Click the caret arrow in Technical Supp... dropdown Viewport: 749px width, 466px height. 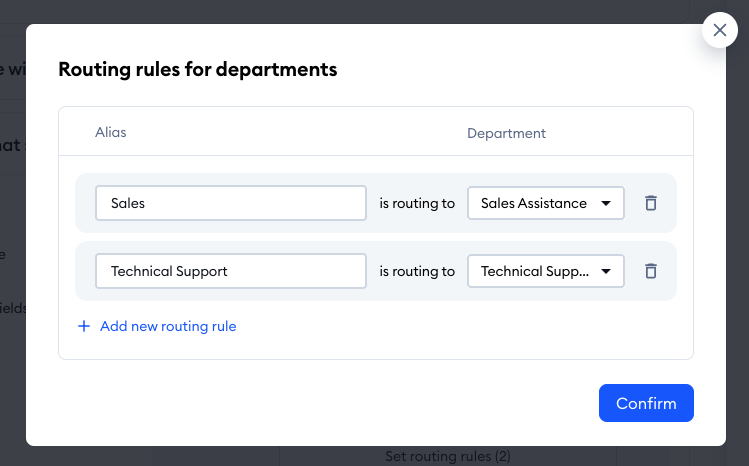(606, 271)
